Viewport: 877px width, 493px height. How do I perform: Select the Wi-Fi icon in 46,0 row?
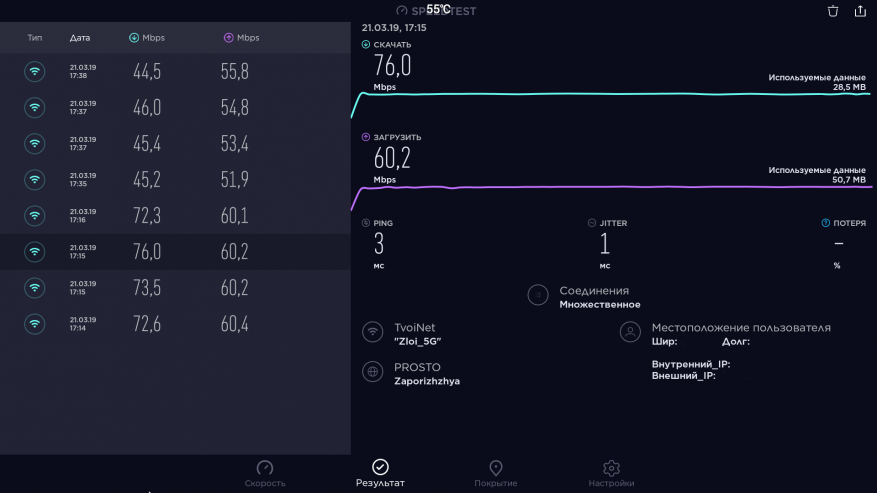(35, 107)
